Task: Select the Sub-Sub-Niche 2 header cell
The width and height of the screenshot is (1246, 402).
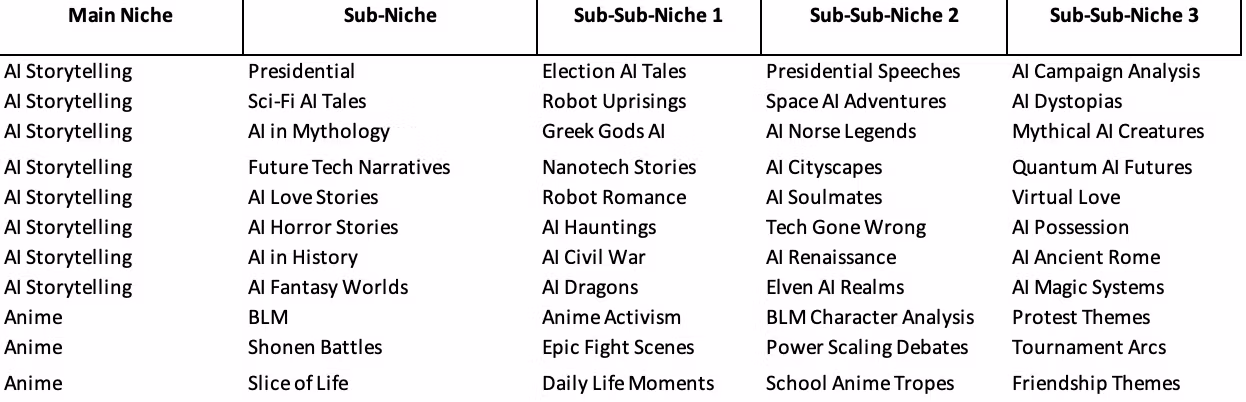Action: pos(883,16)
